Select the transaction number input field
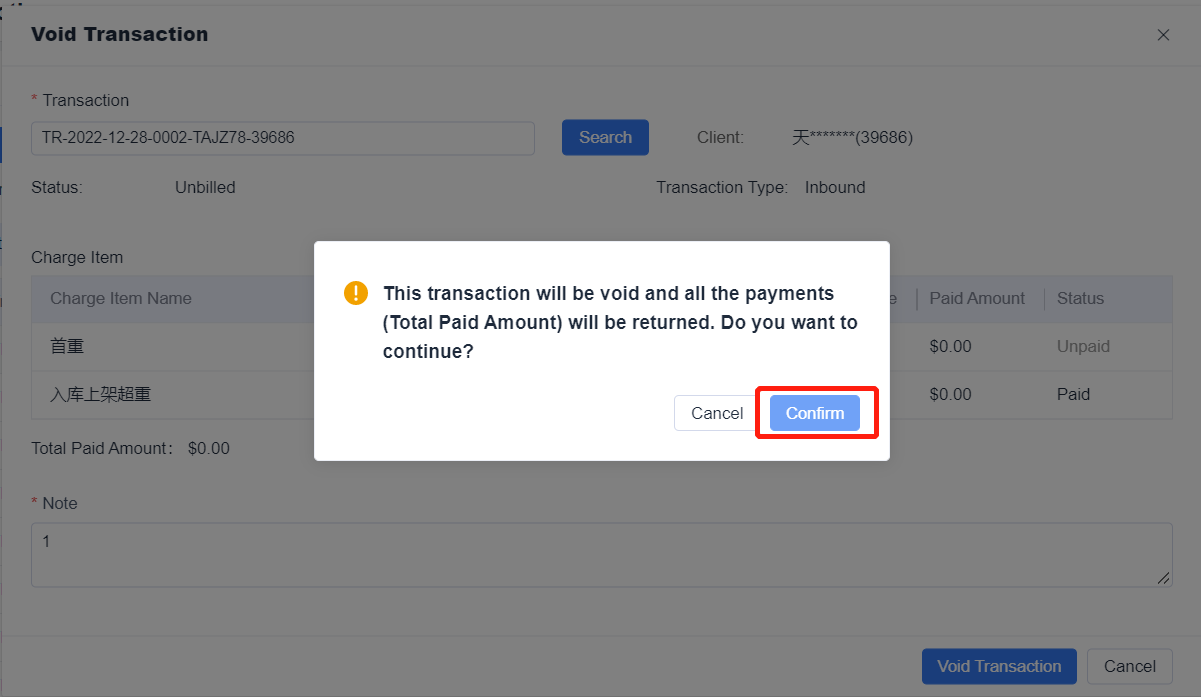 click(x=282, y=138)
